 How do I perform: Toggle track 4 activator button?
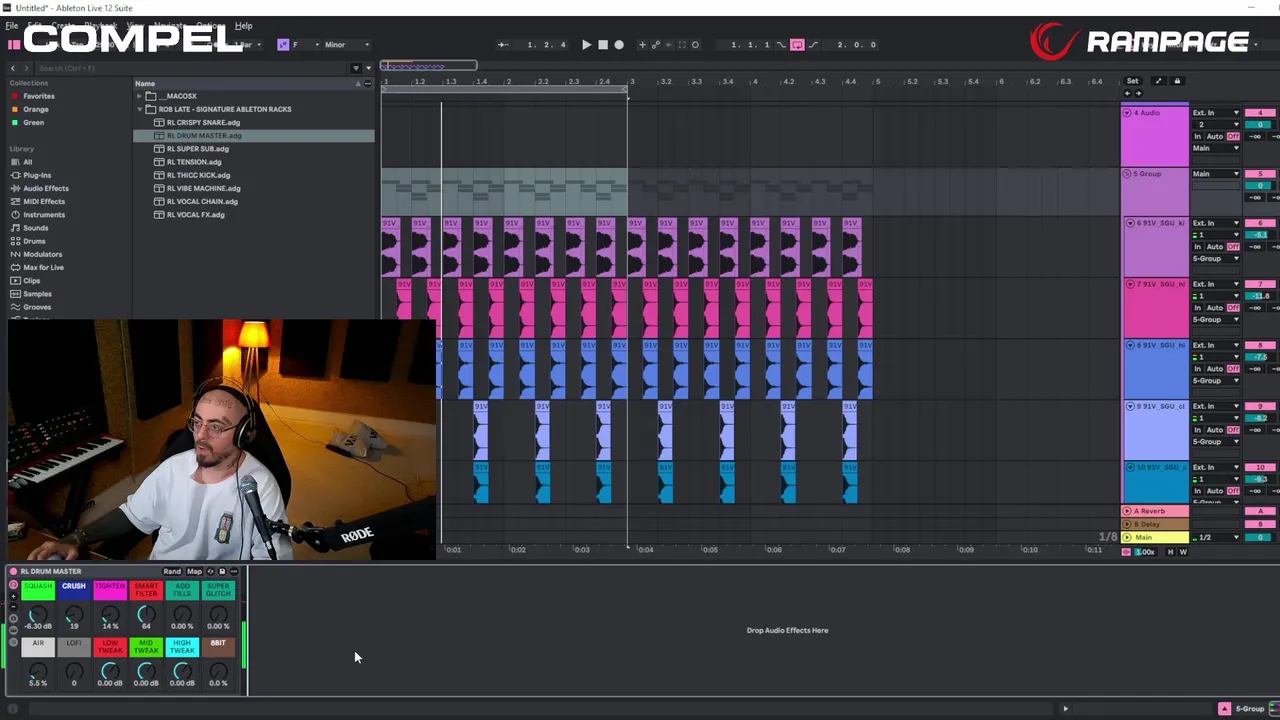click(1260, 113)
